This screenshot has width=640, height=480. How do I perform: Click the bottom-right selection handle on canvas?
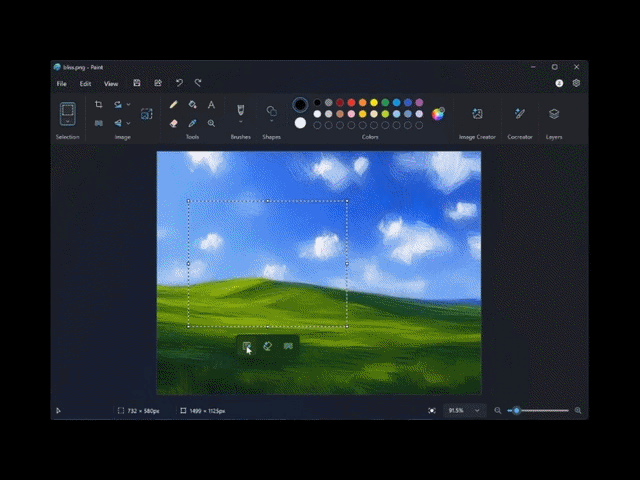(347, 327)
